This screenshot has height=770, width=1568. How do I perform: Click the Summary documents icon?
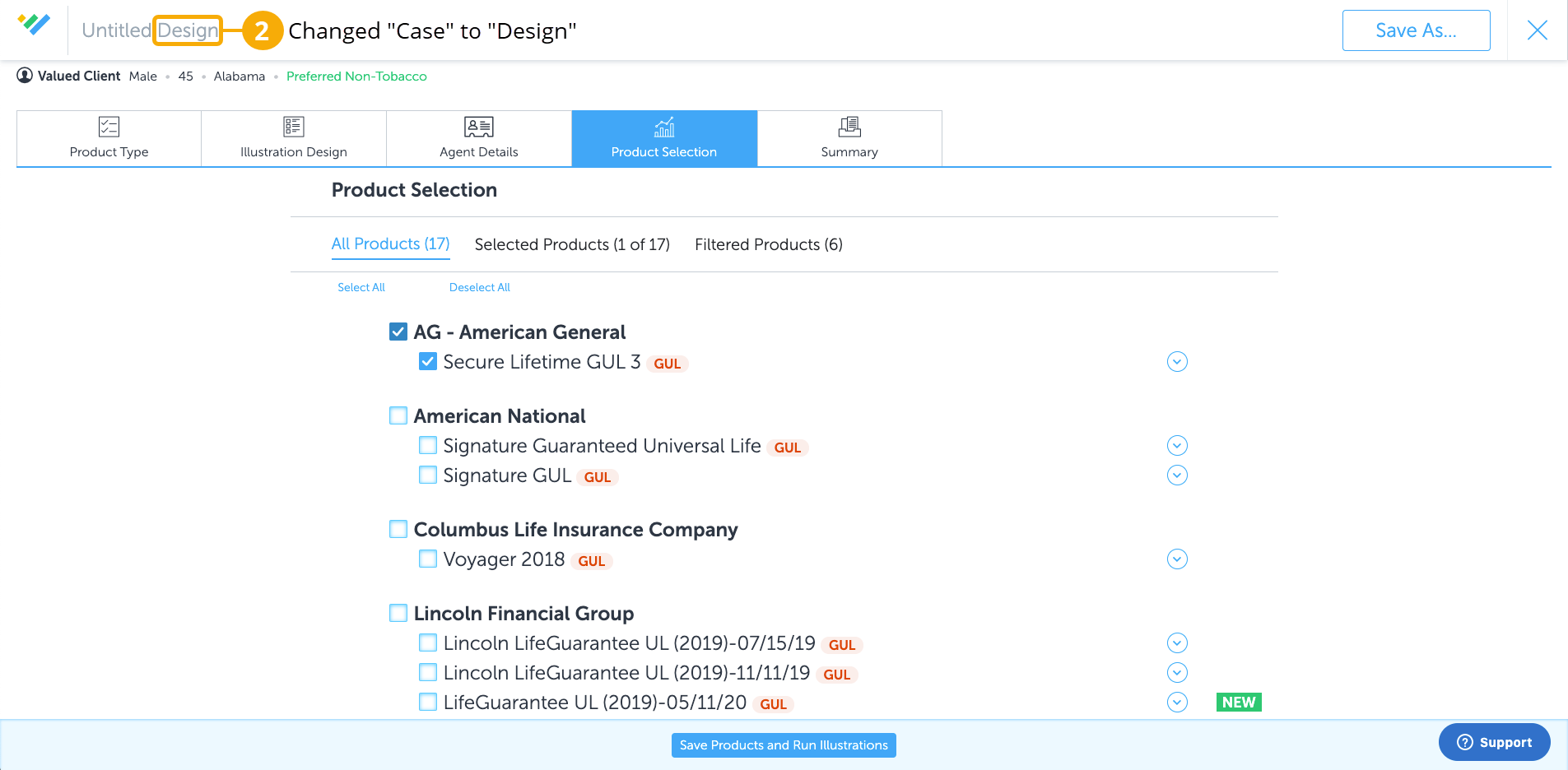point(849,127)
